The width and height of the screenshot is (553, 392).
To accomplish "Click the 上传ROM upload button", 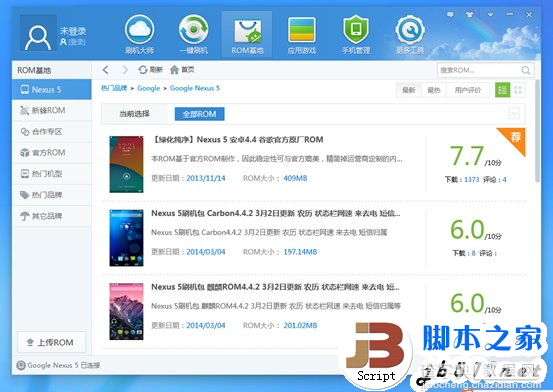I will (x=51, y=342).
